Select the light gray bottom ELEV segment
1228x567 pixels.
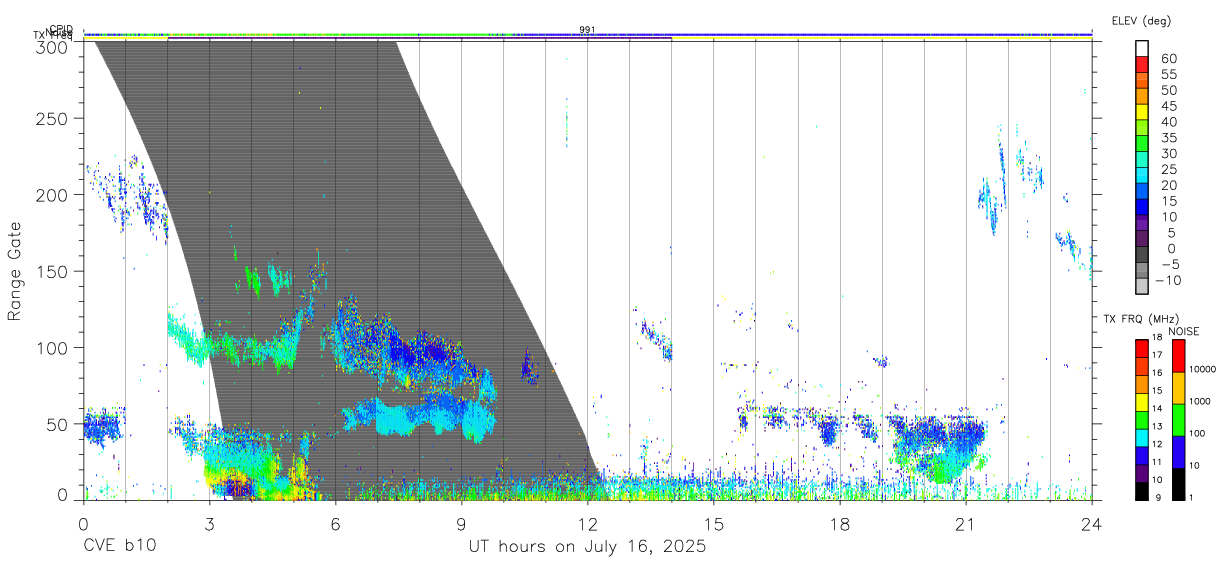pyautogui.click(x=1142, y=288)
